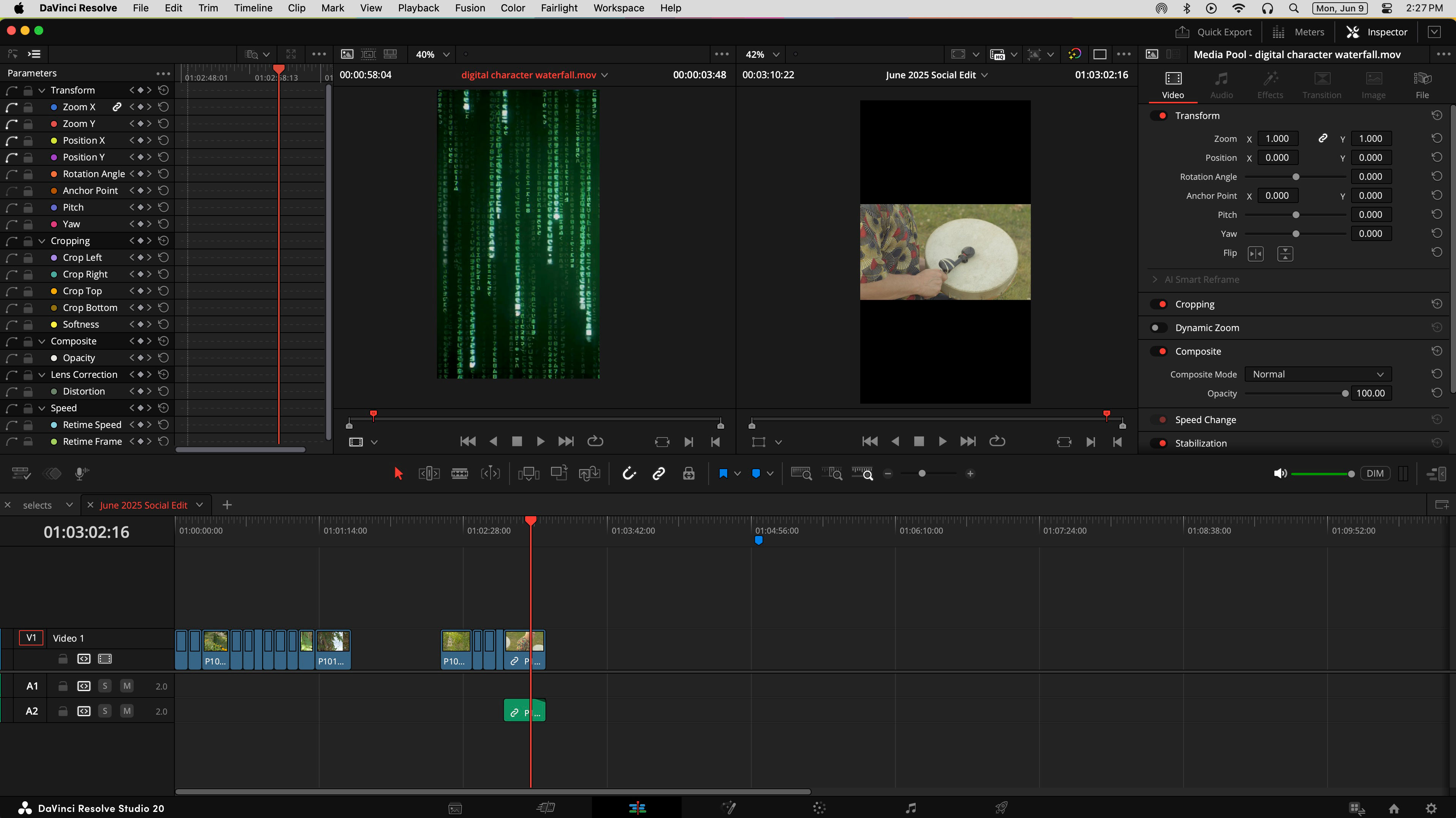Click the Full Extent Zoom icon

[801, 474]
